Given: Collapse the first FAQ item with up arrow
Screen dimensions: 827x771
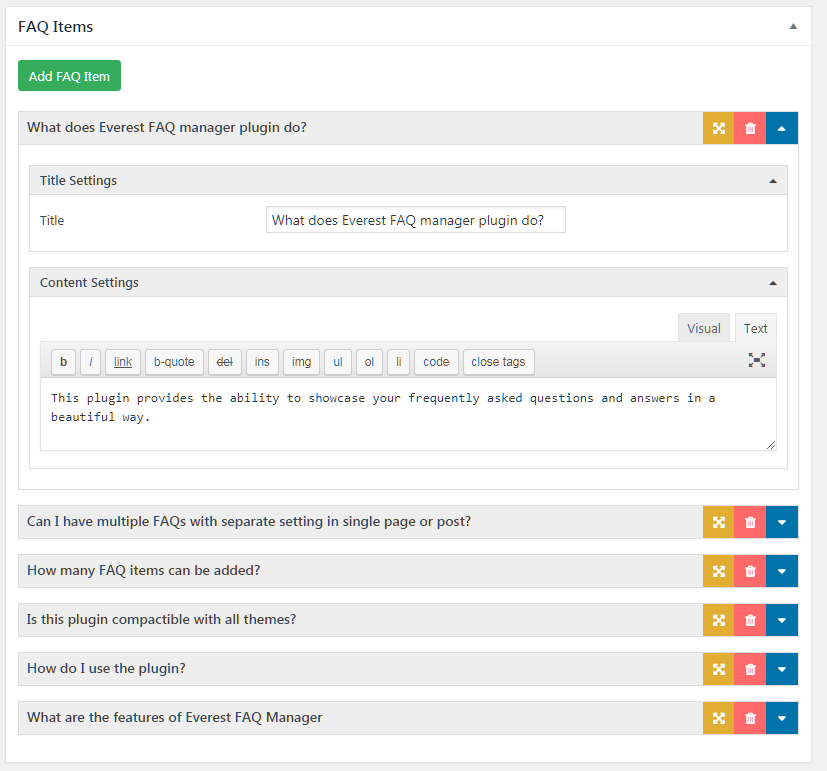Looking at the screenshot, I should pyautogui.click(x=782, y=128).
